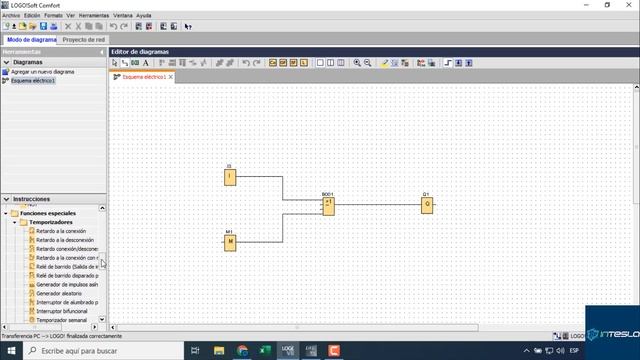Open the Formato menu
Image resolution: width=640 pixels, height=360 pixels.
[x=53, y=16]
